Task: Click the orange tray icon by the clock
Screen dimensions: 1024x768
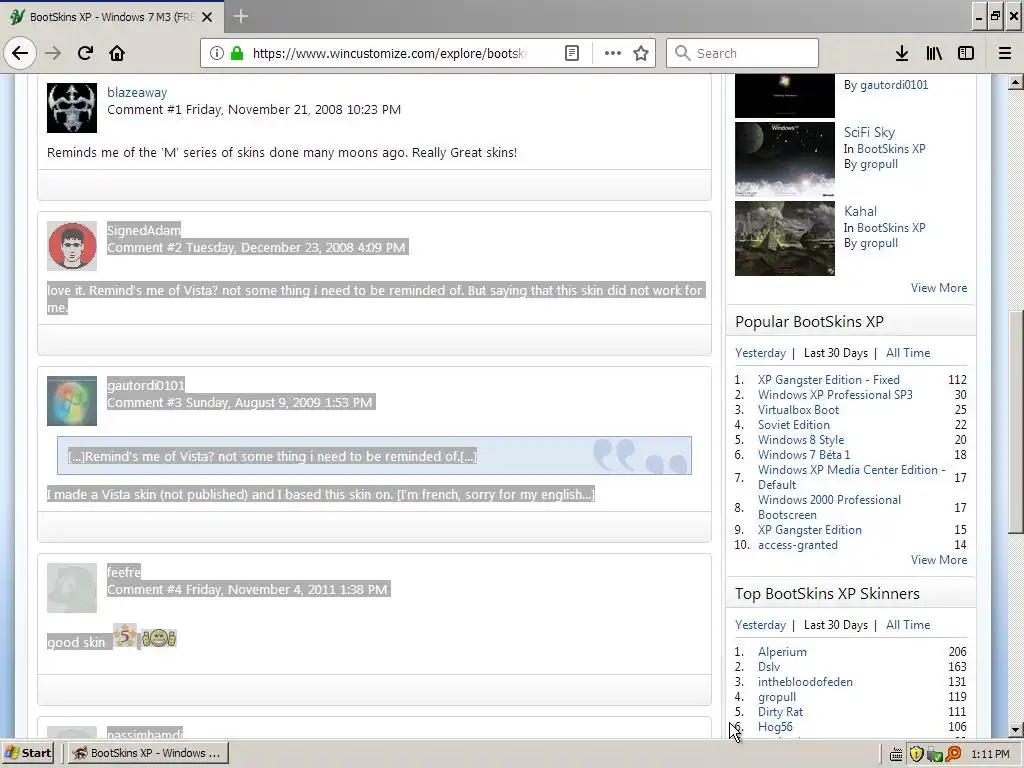Action: pos(953,754)
